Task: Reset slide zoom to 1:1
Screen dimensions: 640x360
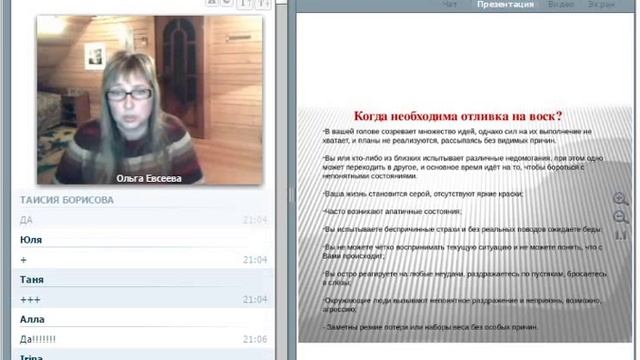Action: 620,236
